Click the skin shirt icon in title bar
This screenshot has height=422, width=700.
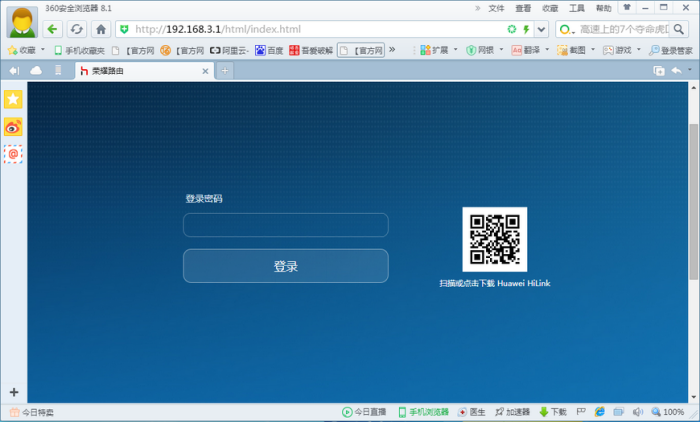point(627,7)
